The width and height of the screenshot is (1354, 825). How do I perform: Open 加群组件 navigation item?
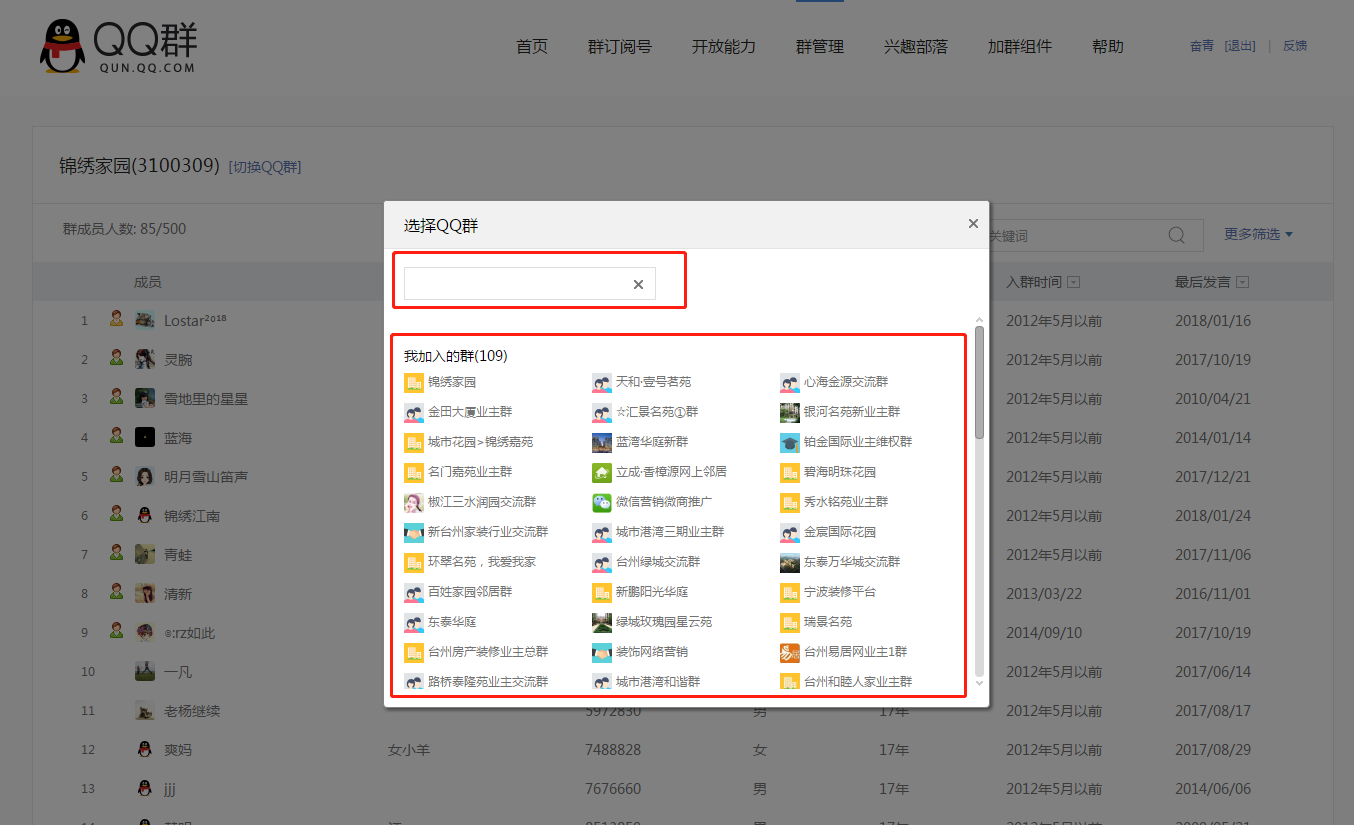tap(1020, 47)
